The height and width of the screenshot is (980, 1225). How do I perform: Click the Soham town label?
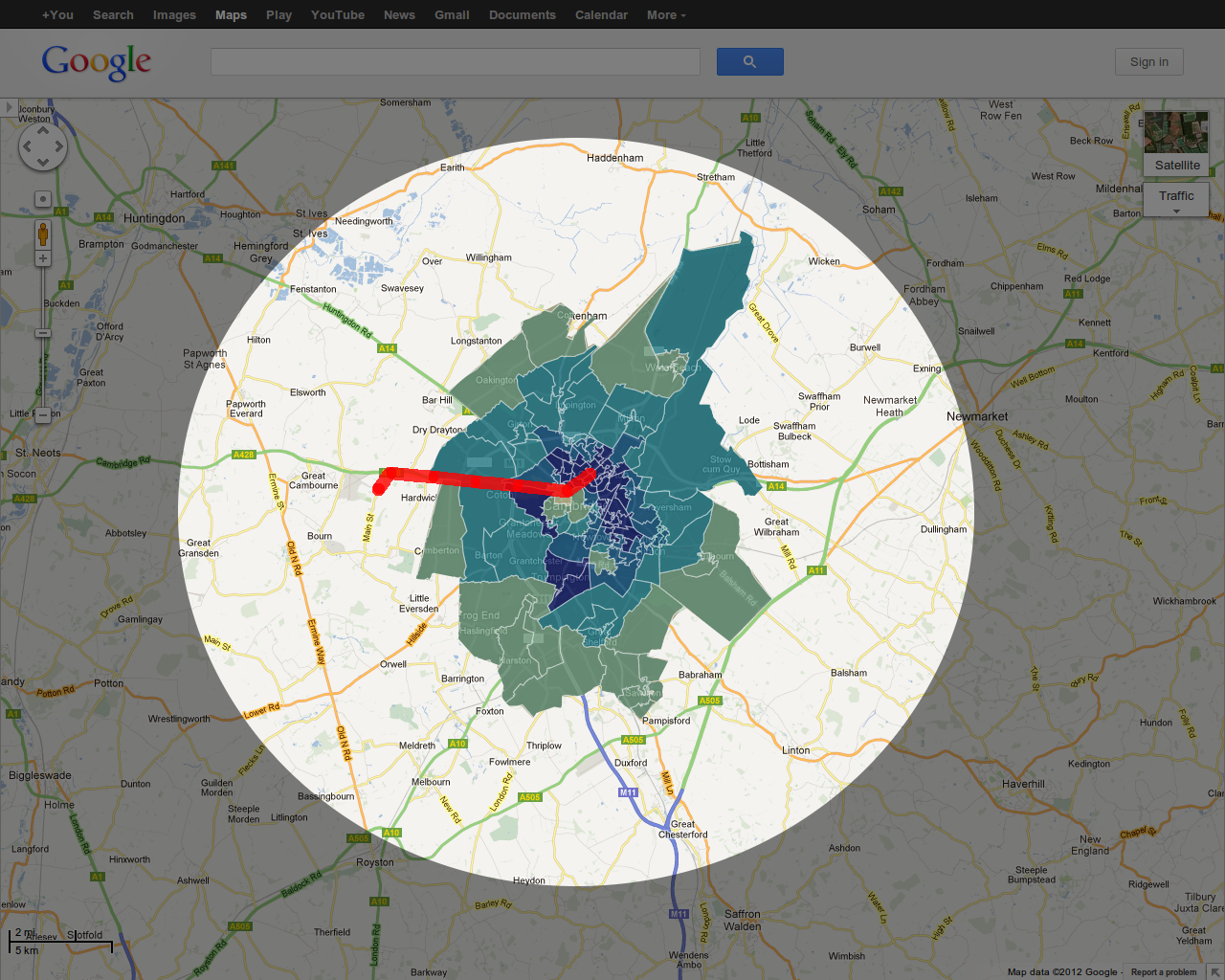coord(879,210)
